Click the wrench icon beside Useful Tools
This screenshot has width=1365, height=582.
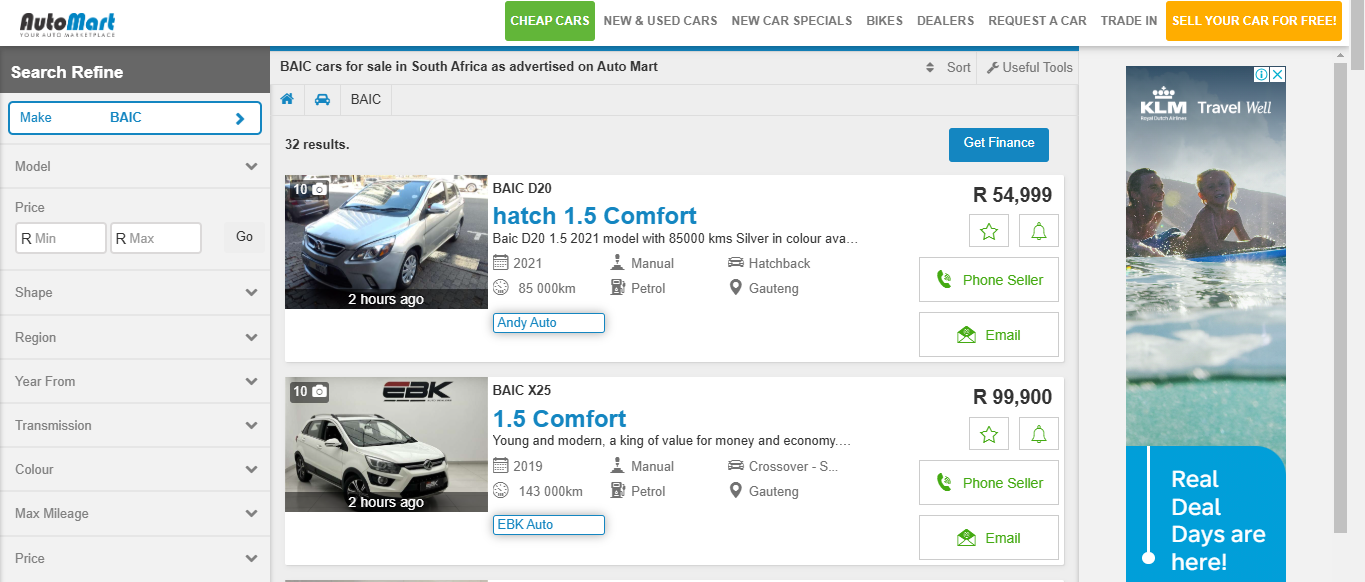click(992, 68)
